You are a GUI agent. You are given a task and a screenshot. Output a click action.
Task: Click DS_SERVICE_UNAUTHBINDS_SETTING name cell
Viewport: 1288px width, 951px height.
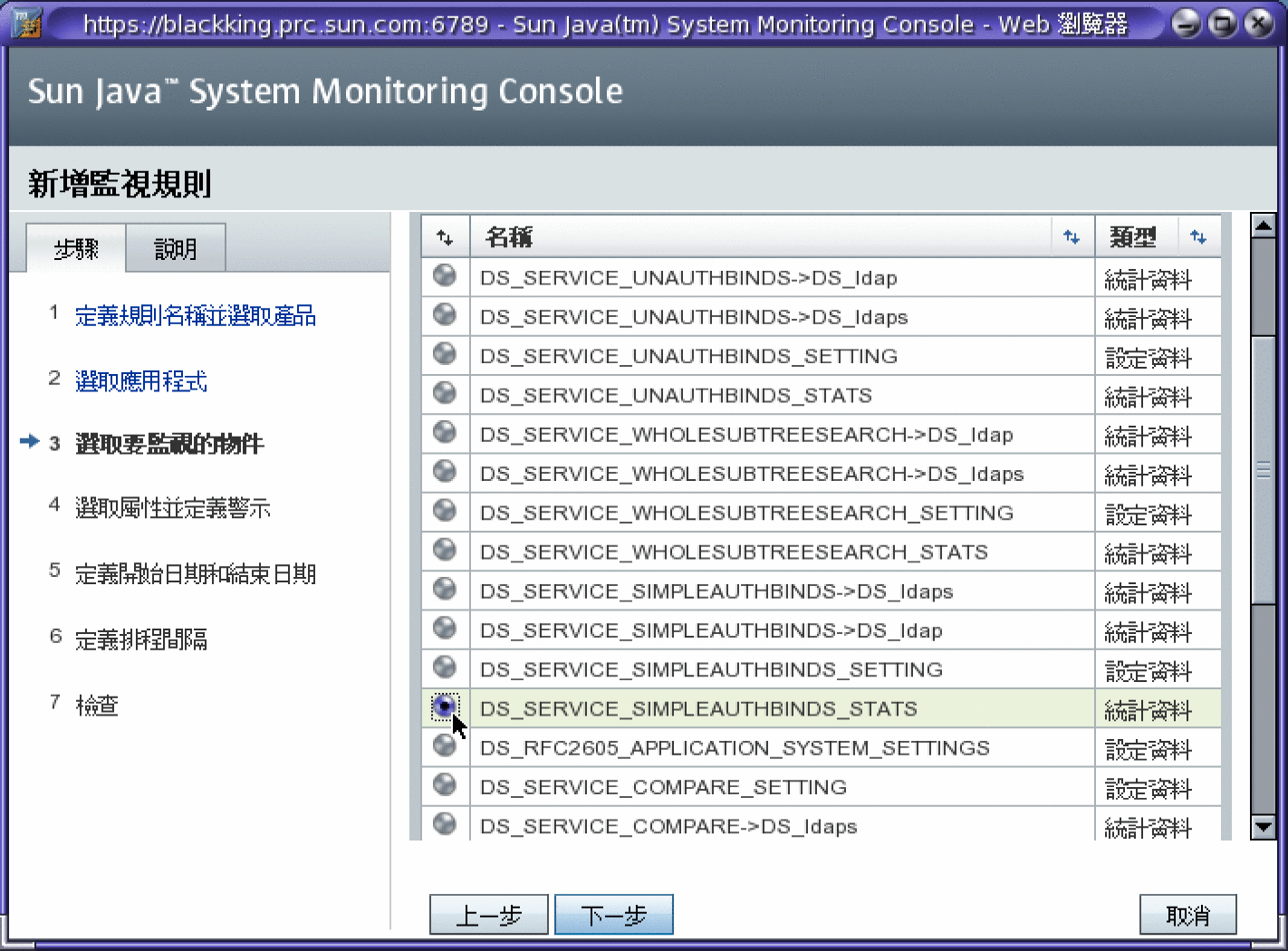pos(783,356)
